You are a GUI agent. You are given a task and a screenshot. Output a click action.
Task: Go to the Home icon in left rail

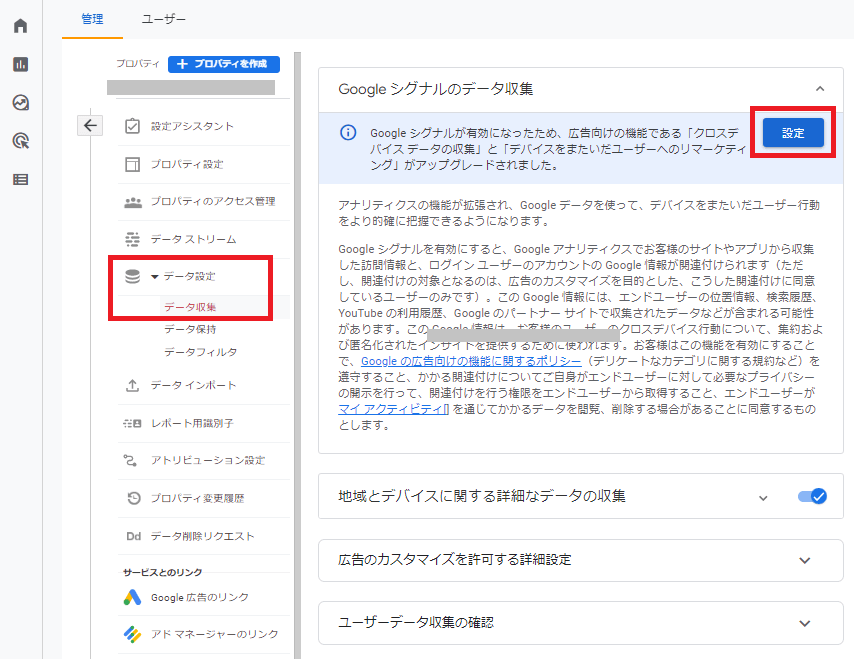[20, 26]
